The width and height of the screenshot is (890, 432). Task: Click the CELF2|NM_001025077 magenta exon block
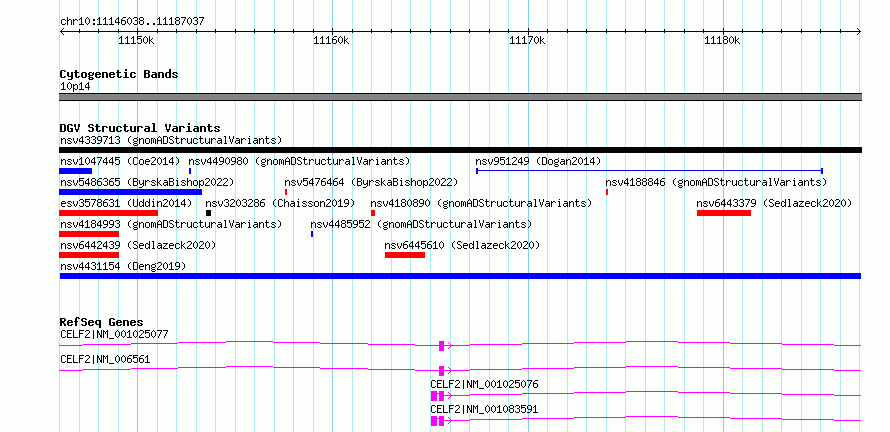[442, 345]
